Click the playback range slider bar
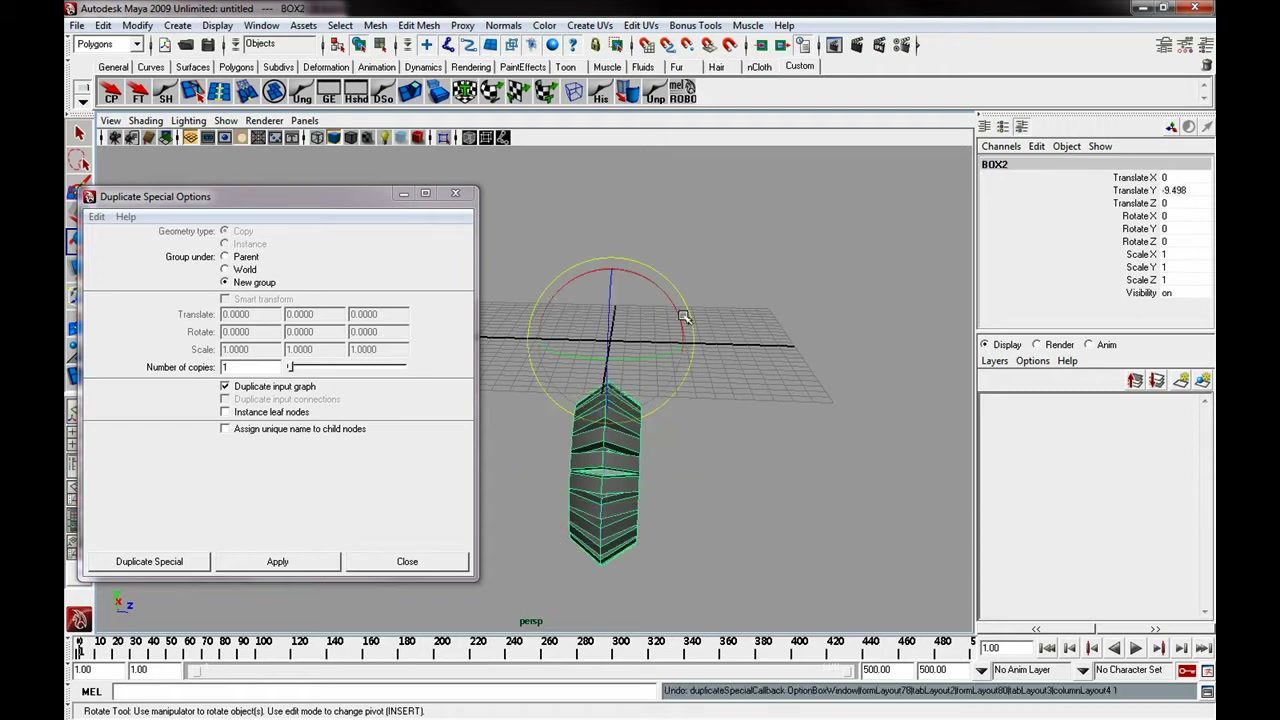This screenshot has height=720, width=1280. click(520, 670)
